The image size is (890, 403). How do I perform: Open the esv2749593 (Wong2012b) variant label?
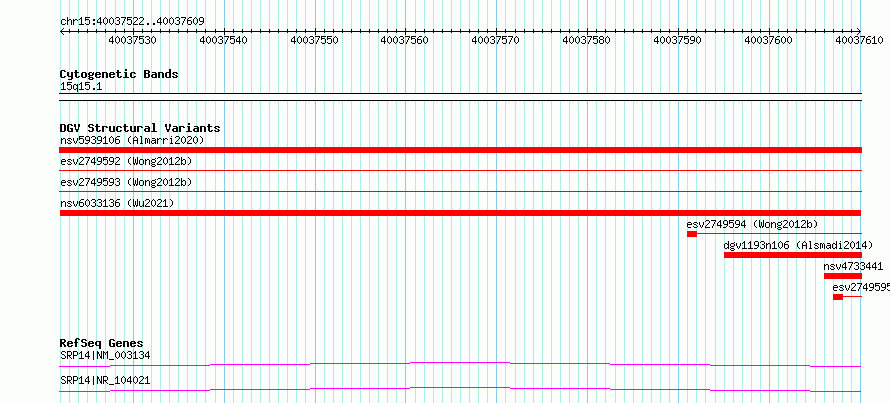click(126, 182)
